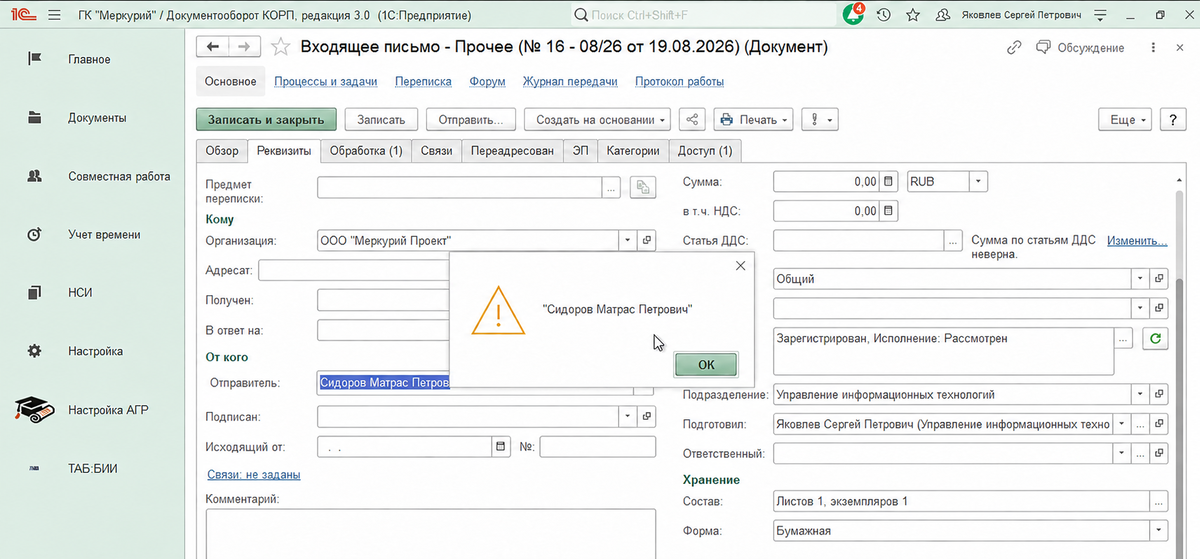
Task: Open the history clock icon in title bar
Action: (883, 16)
